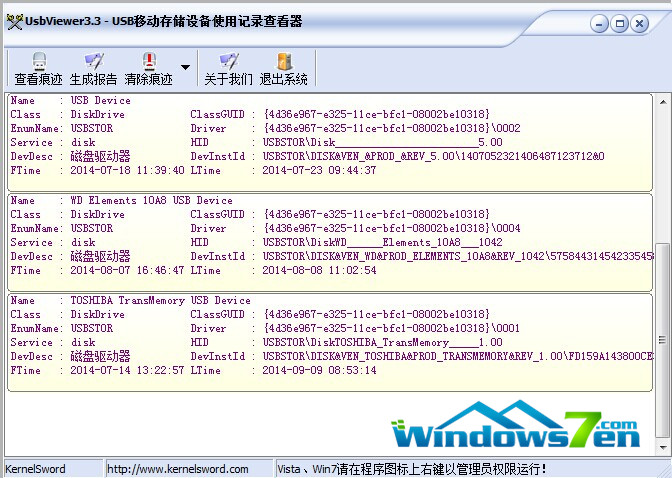The width and height of the screenshot is (672, 478).
Task: Click the scrollbar down arrow
Action: click(x=663, y=447)
